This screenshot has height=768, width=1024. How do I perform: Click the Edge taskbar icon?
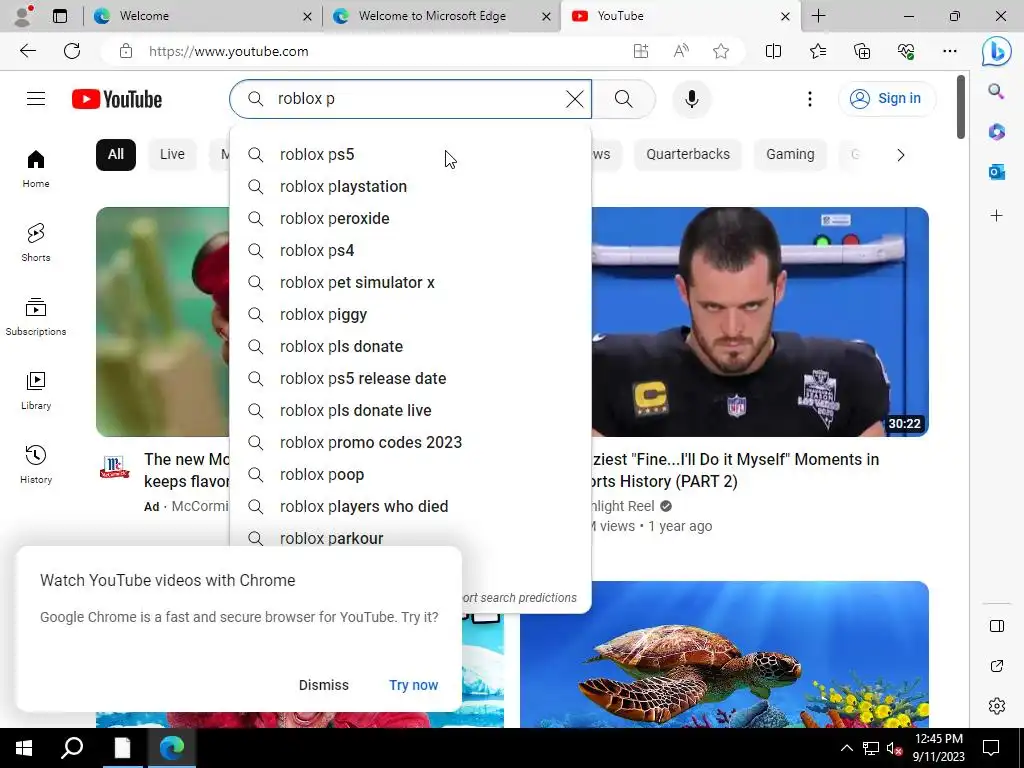[x=172, y=748]
